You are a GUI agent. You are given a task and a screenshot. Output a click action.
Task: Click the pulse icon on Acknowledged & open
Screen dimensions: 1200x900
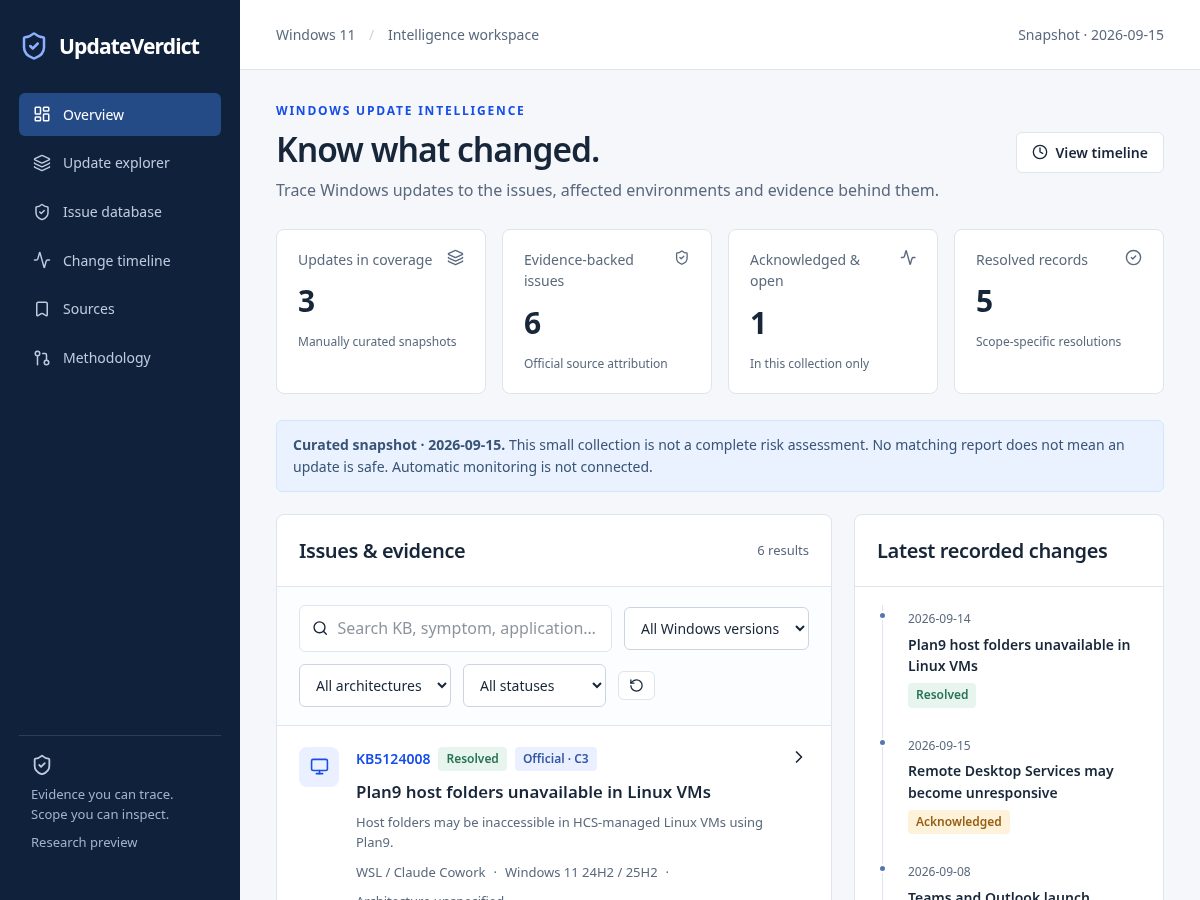point(908,257)
